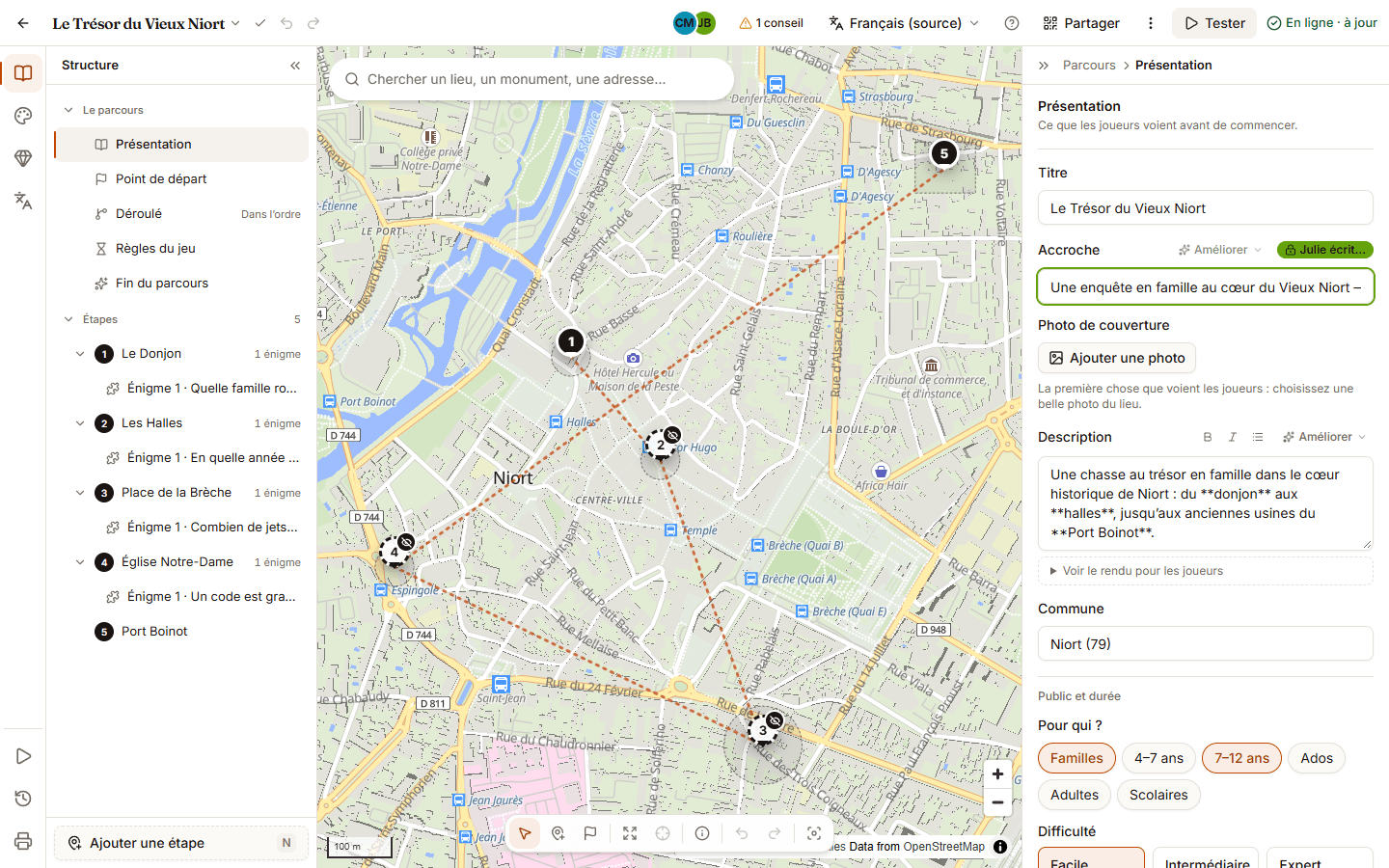This screenshot has height=868, width=1389.
Task: Collapse the Le parcours section
Action: click(x=68, y=110)
